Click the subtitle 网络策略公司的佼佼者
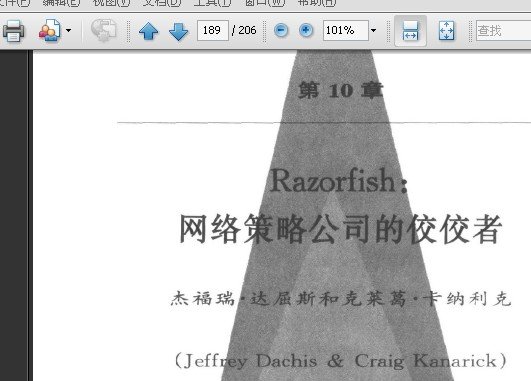The image size is (531, 381). 340,229
